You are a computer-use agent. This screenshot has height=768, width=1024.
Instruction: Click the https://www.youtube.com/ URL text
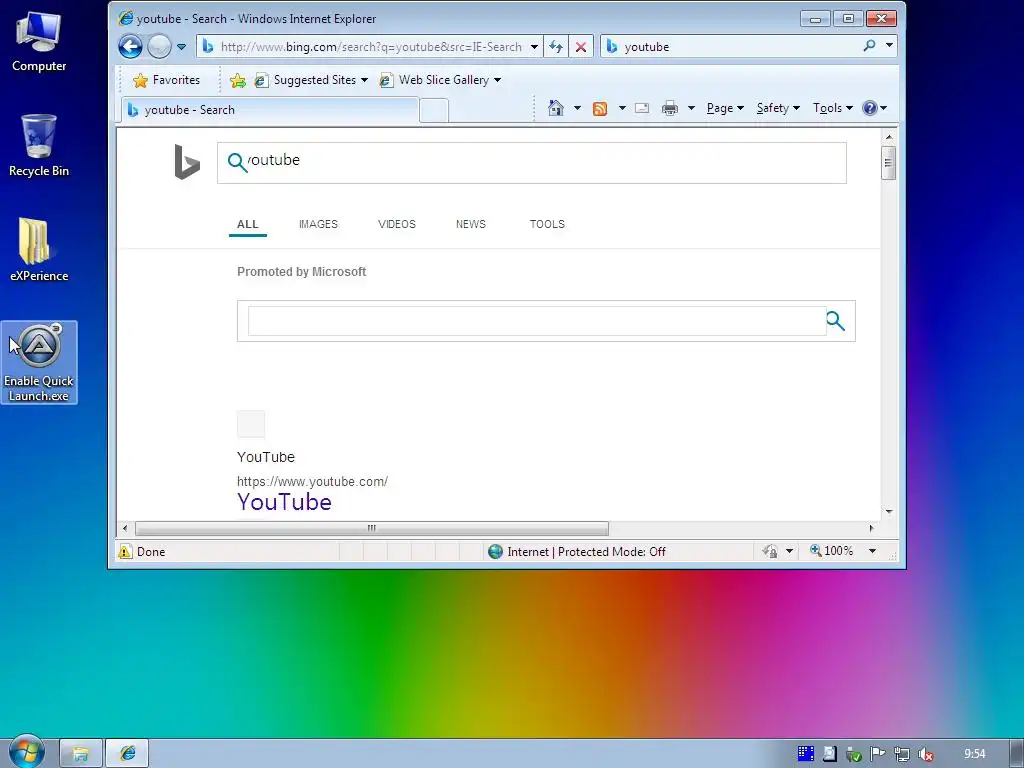312,481
